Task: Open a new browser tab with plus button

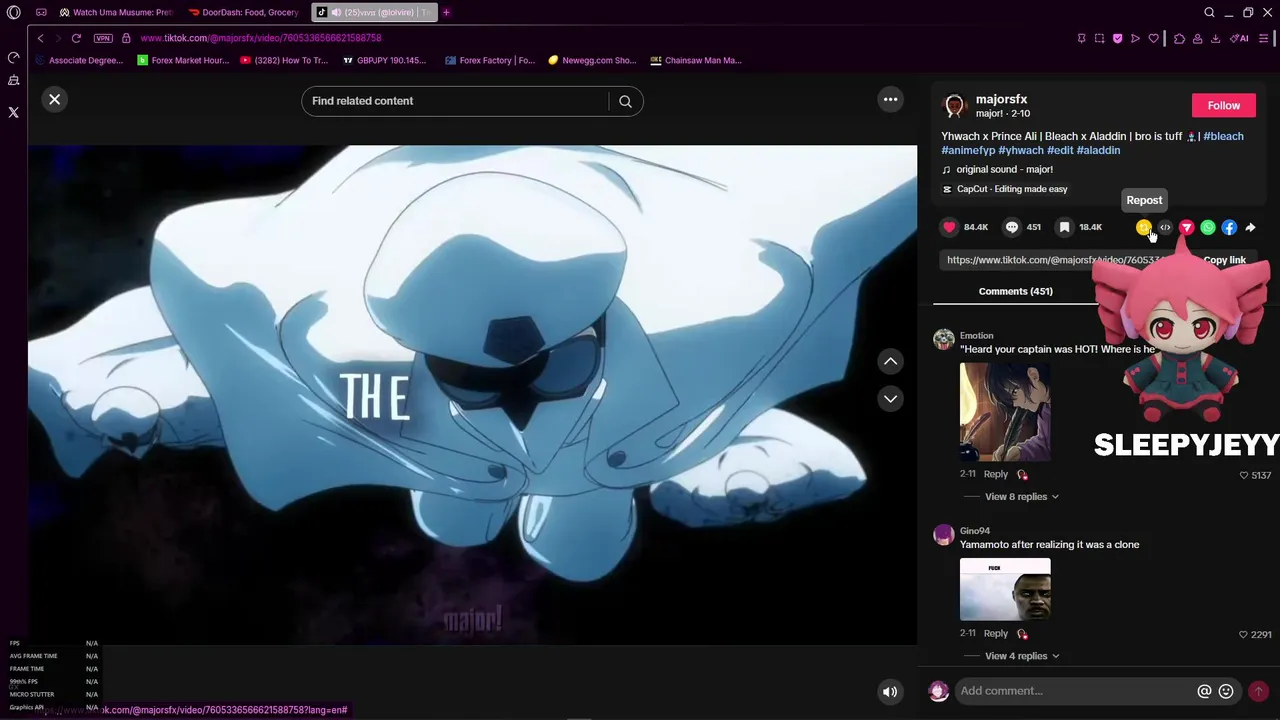Action: pos(446,12)
